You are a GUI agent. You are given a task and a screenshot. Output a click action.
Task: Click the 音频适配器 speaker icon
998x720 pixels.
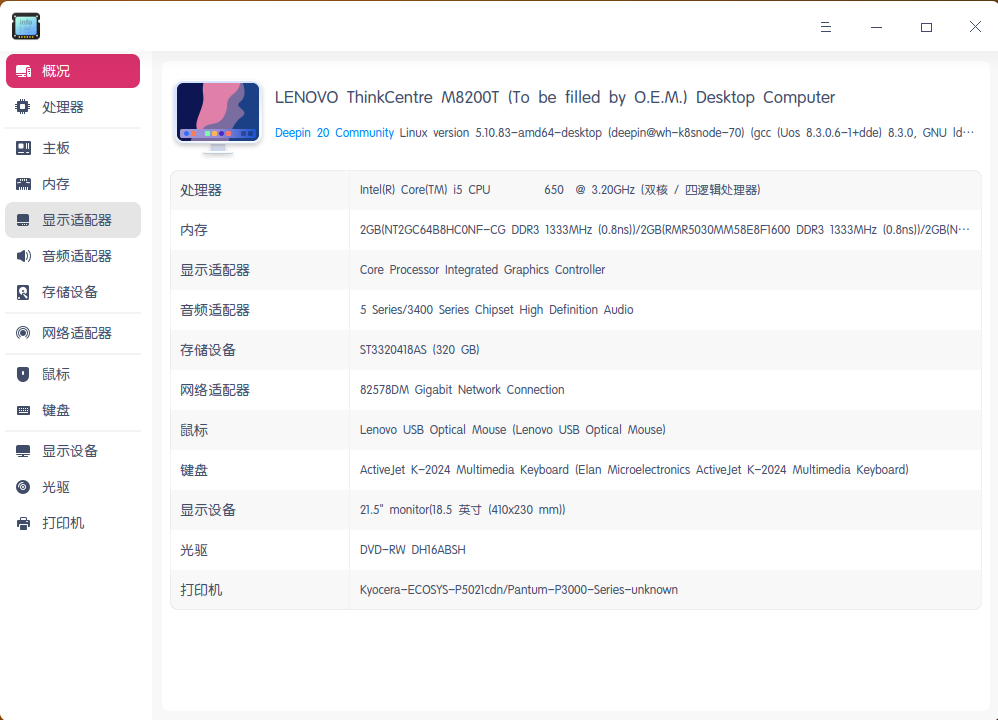click(22, 256)
